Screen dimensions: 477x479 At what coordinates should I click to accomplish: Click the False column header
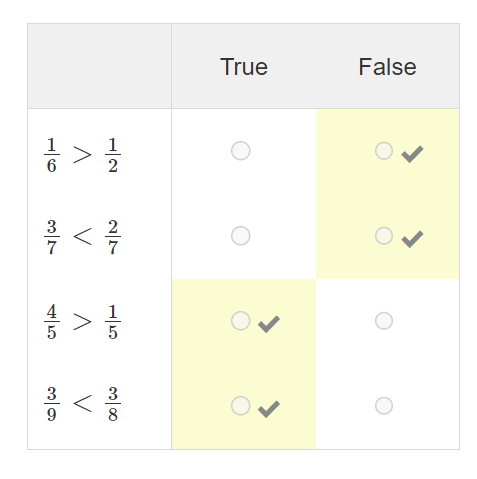(387, 67)
